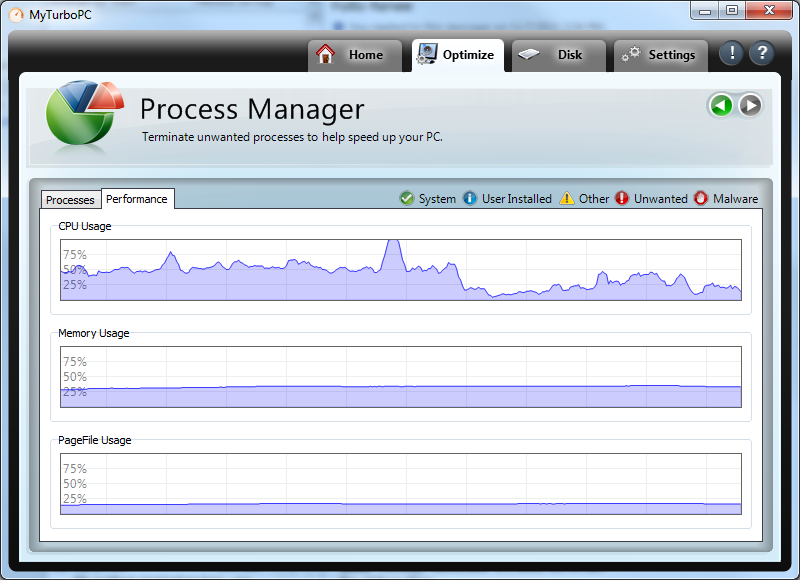Click the gears icon on Settings tab
The image size is (800, 580).
631,54
